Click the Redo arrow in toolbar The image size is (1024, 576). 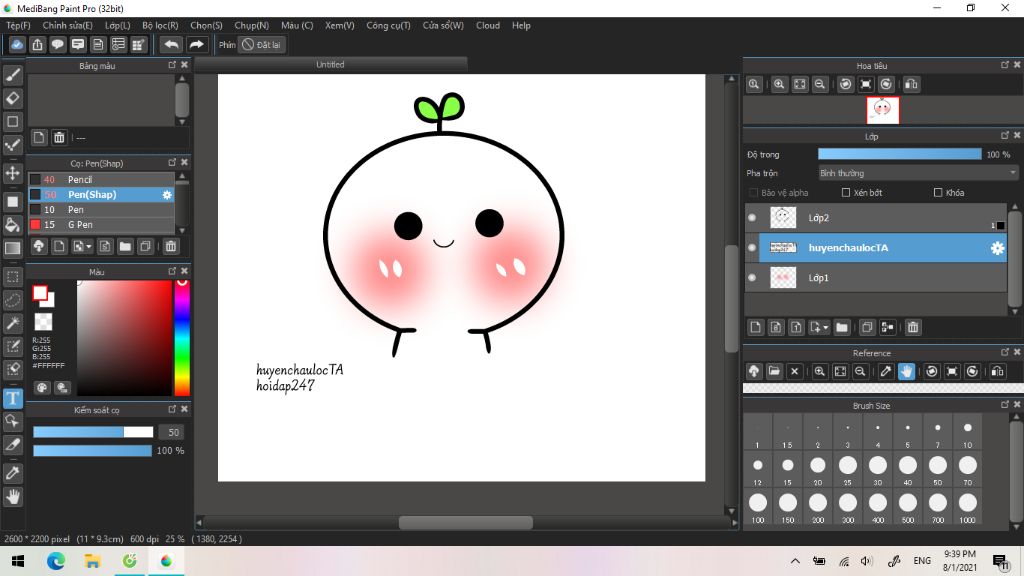coord(196,44)
